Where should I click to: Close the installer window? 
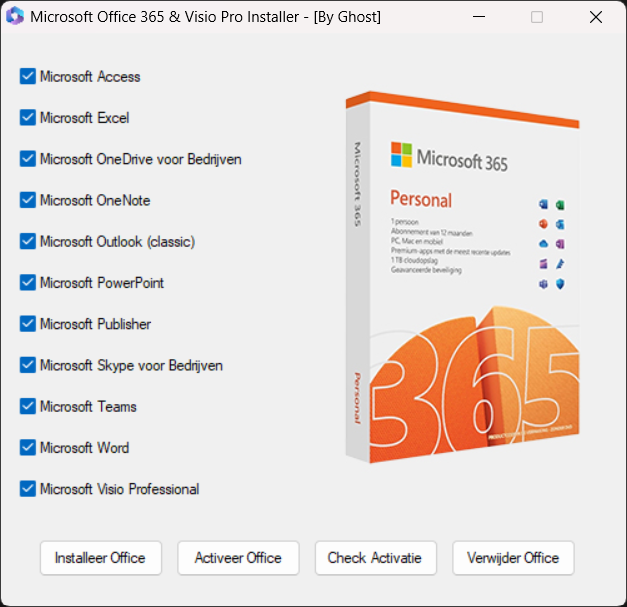click(x=596, y=17)
